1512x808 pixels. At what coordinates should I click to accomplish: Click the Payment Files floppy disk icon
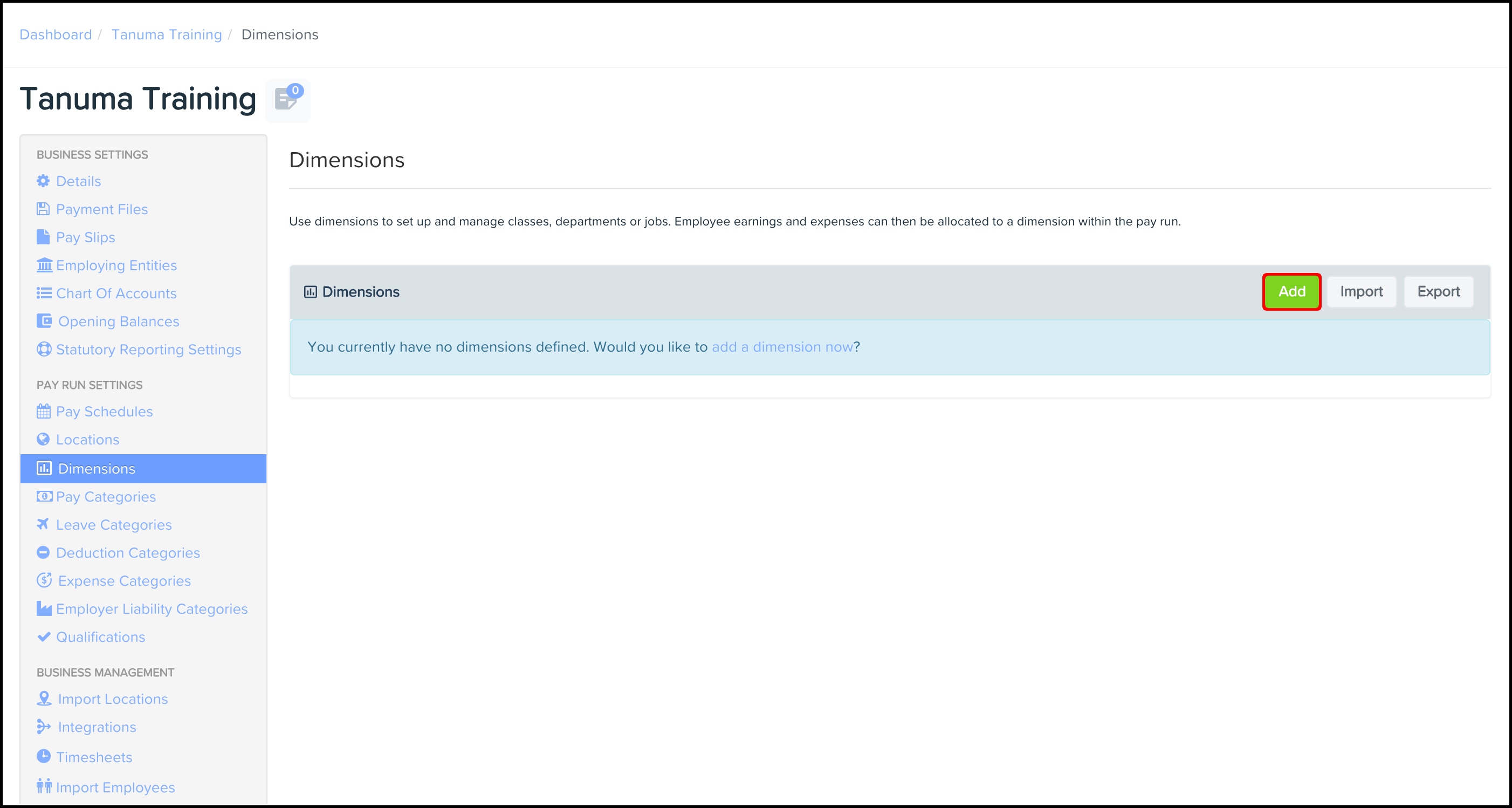[x=44, y=209]
